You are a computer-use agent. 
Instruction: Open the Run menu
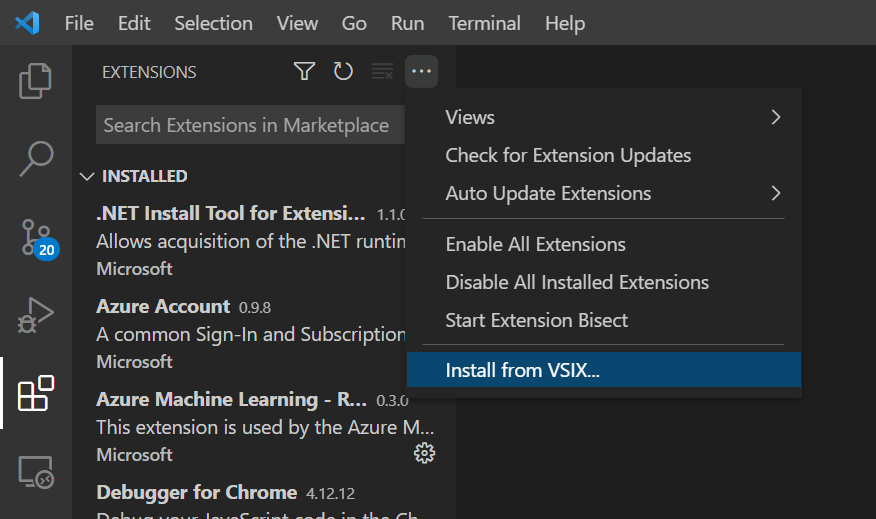pos(407,23)
